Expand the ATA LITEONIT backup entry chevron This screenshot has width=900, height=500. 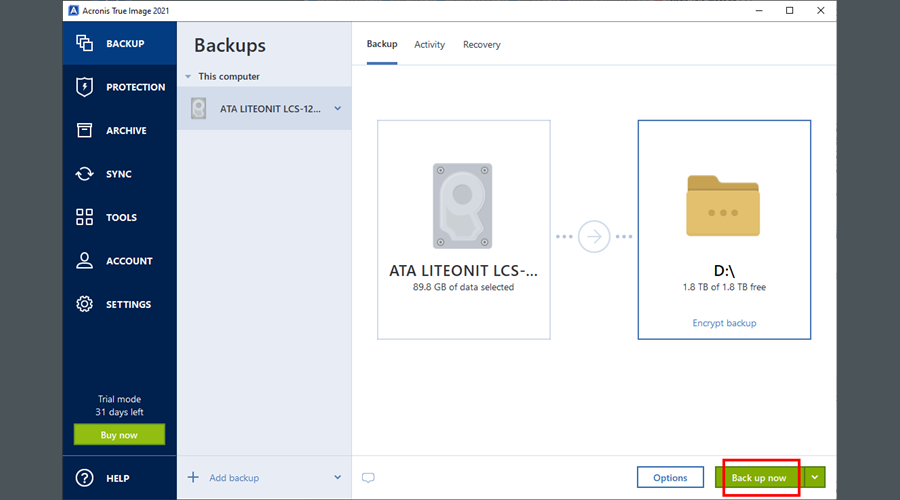pos(337,109)
